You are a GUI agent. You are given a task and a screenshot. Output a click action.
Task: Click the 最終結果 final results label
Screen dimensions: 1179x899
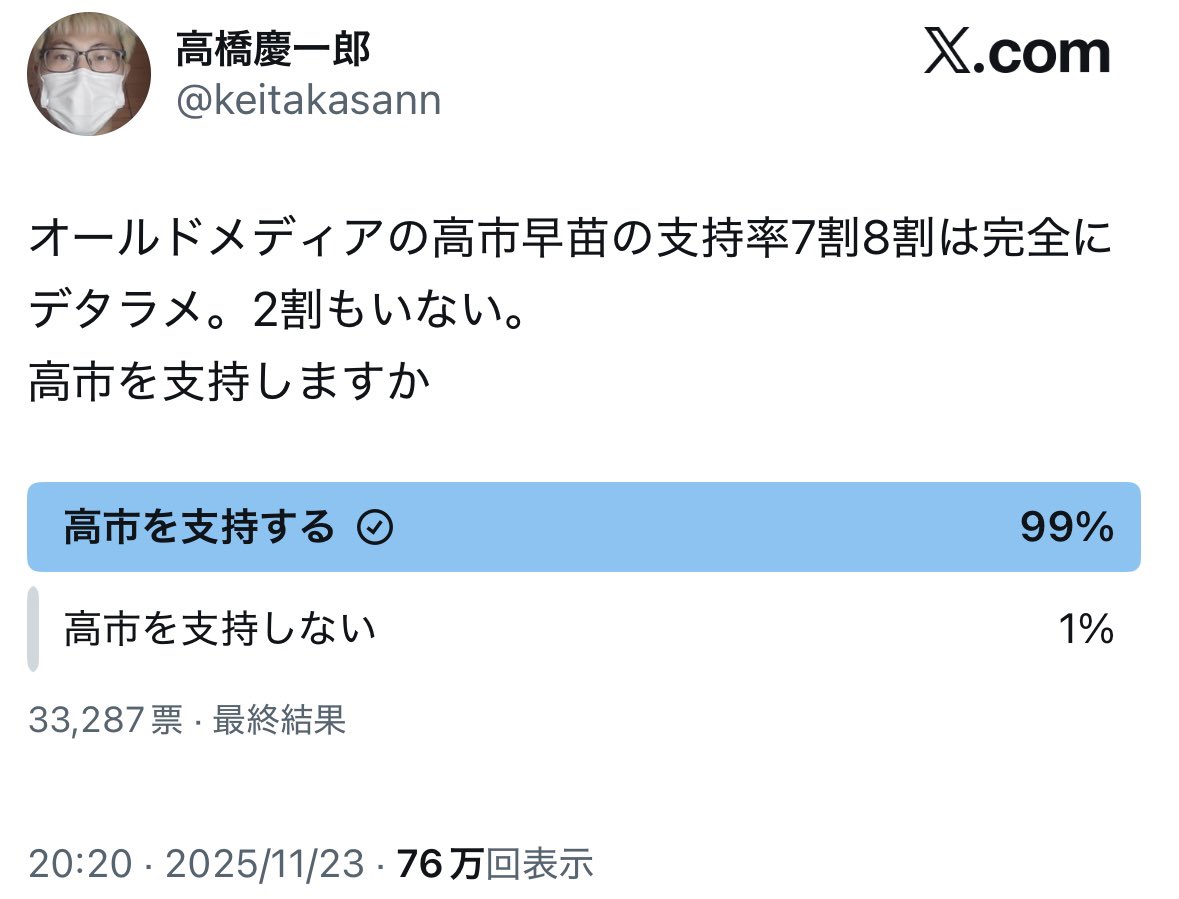coord(279,719)
